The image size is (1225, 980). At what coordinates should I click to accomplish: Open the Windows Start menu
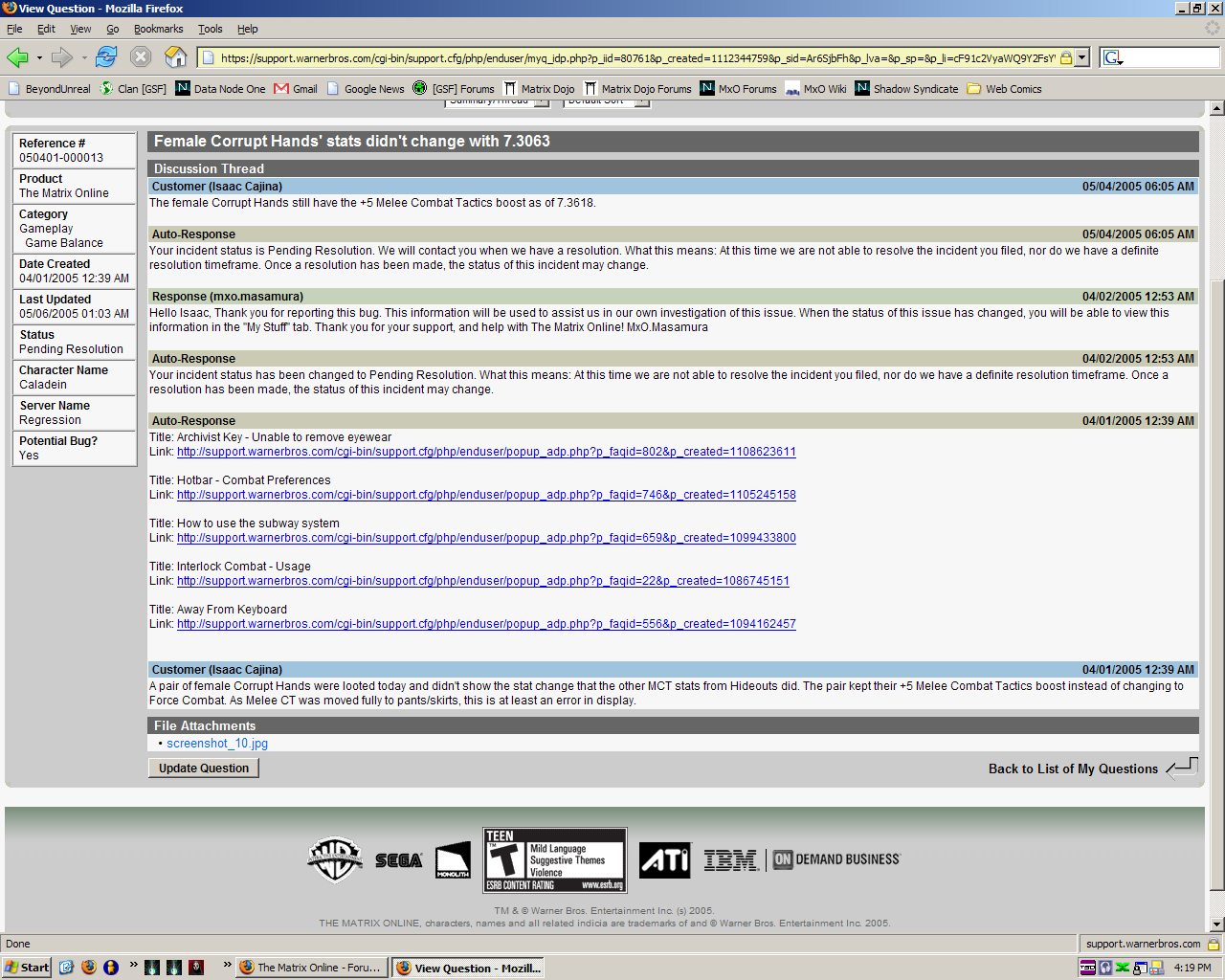[x=27, y=968]
